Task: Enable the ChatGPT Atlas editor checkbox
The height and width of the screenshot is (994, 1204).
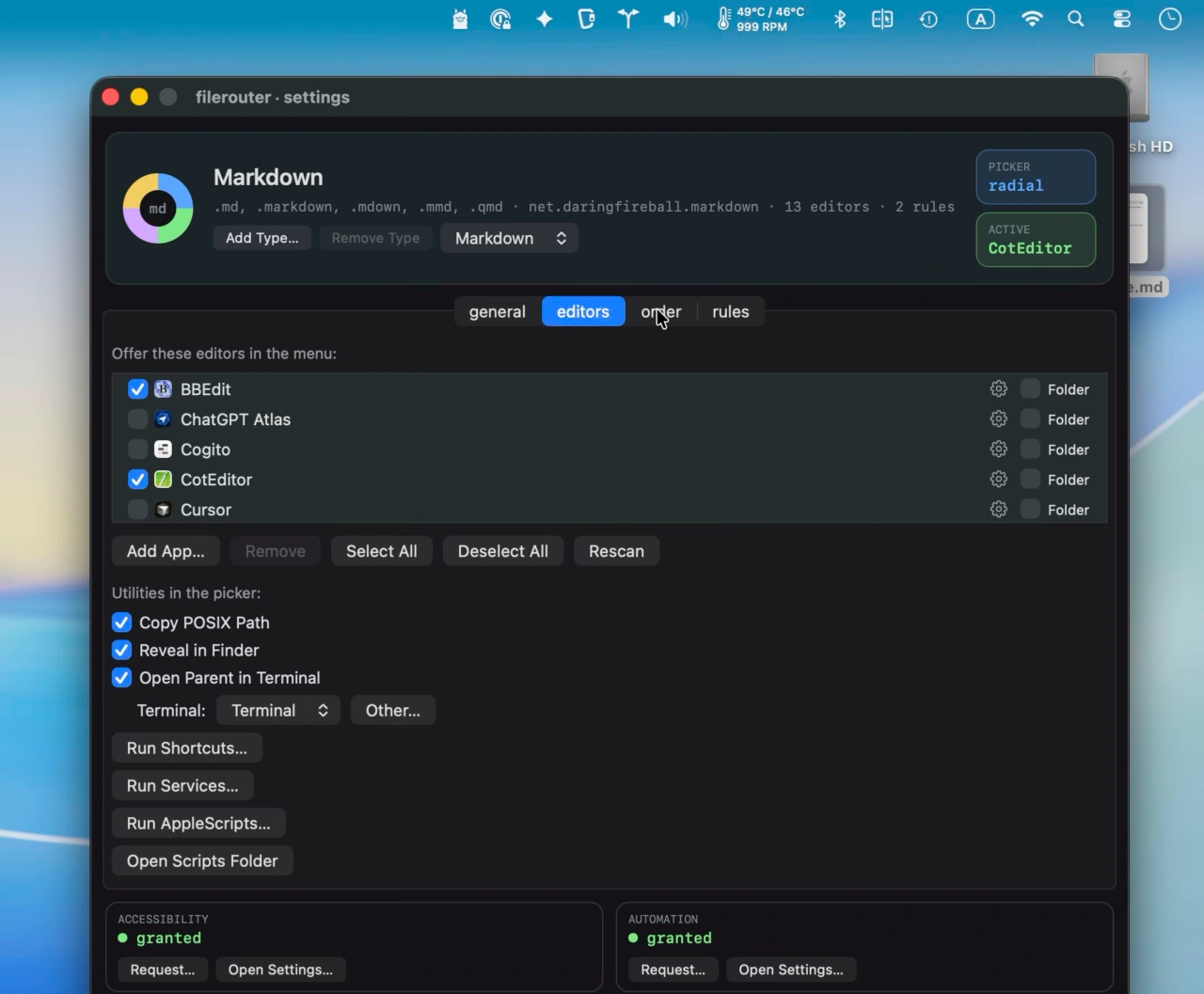Action: (137, 419)
